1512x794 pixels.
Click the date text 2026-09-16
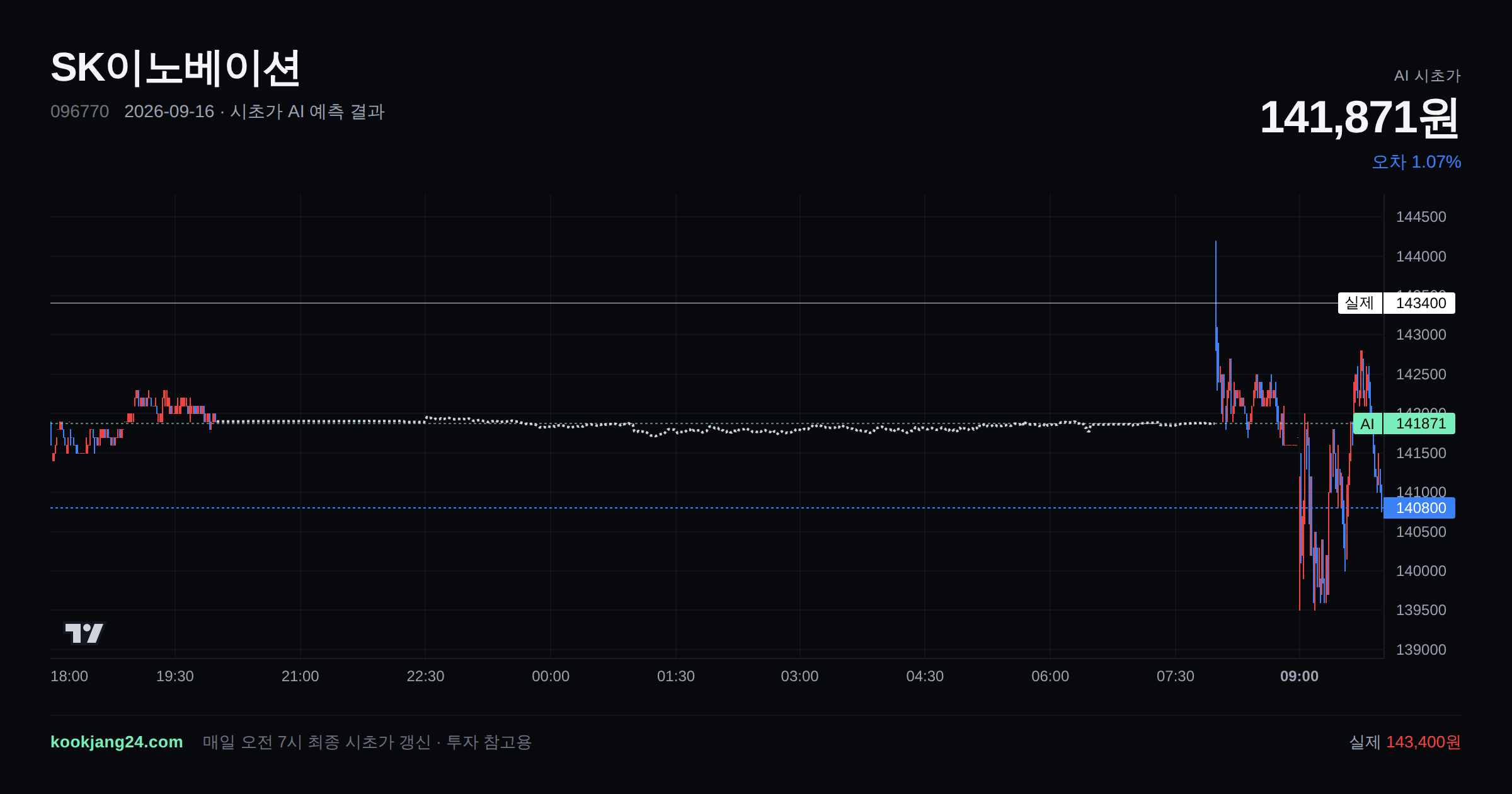169,112
